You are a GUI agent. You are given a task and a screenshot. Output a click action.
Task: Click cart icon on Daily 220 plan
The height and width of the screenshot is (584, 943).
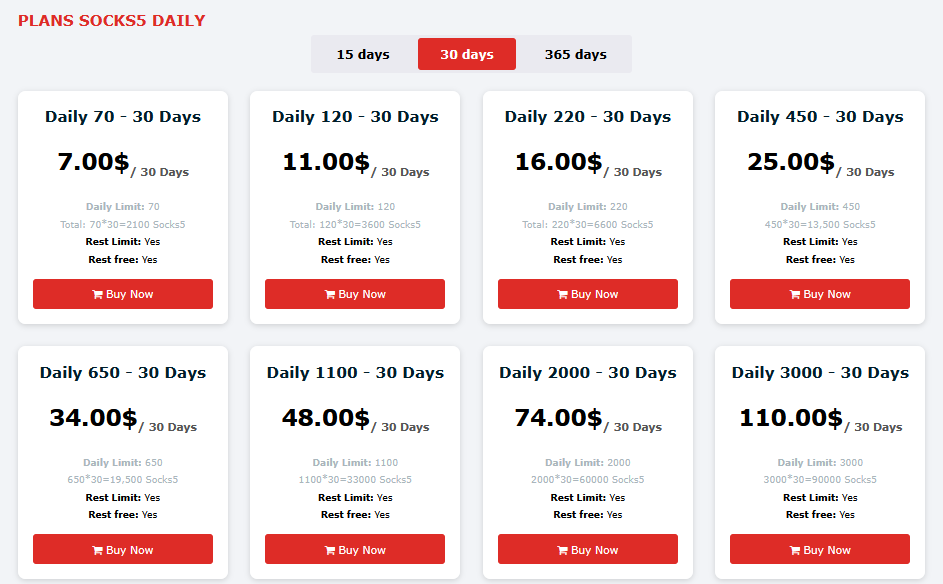coord(562,295)
